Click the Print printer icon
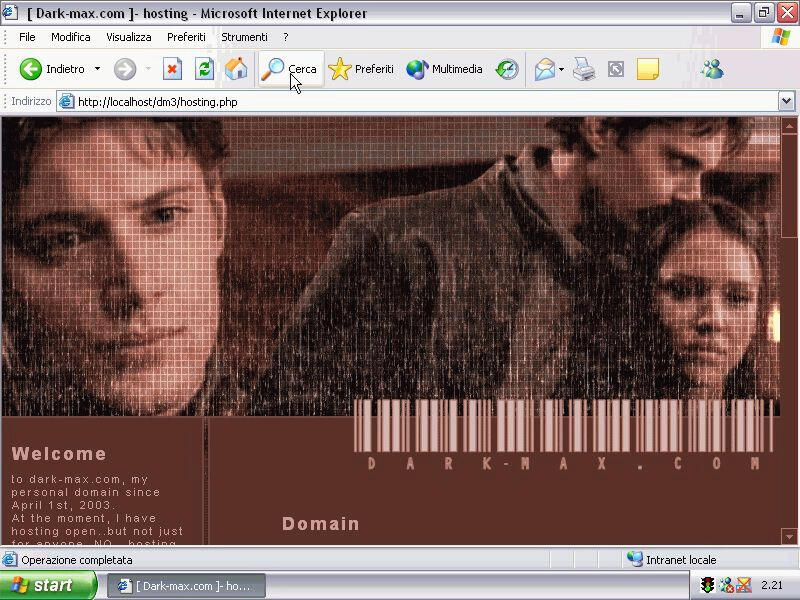 [584, 69]
